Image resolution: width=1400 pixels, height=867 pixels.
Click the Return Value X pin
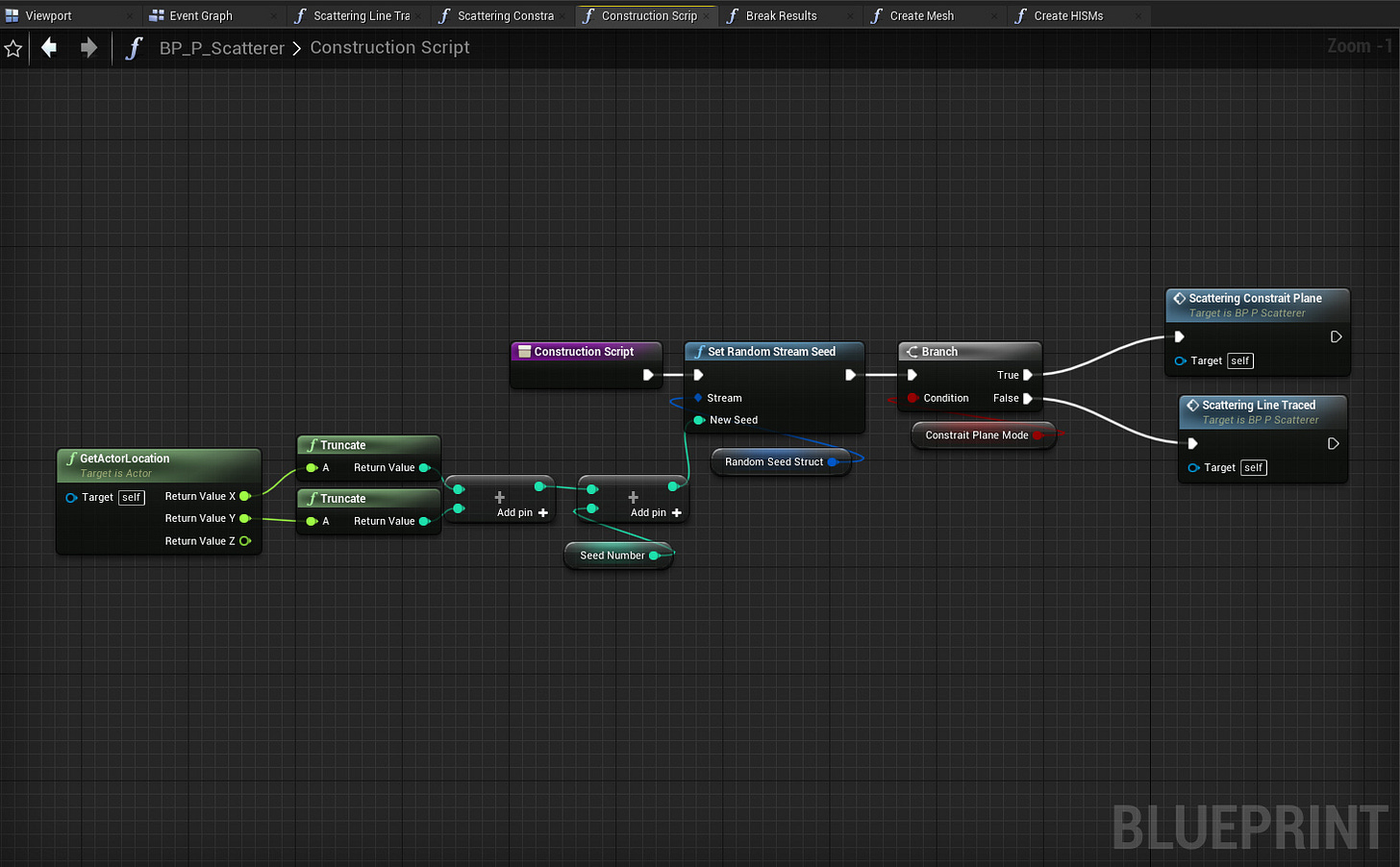point(245,496)
